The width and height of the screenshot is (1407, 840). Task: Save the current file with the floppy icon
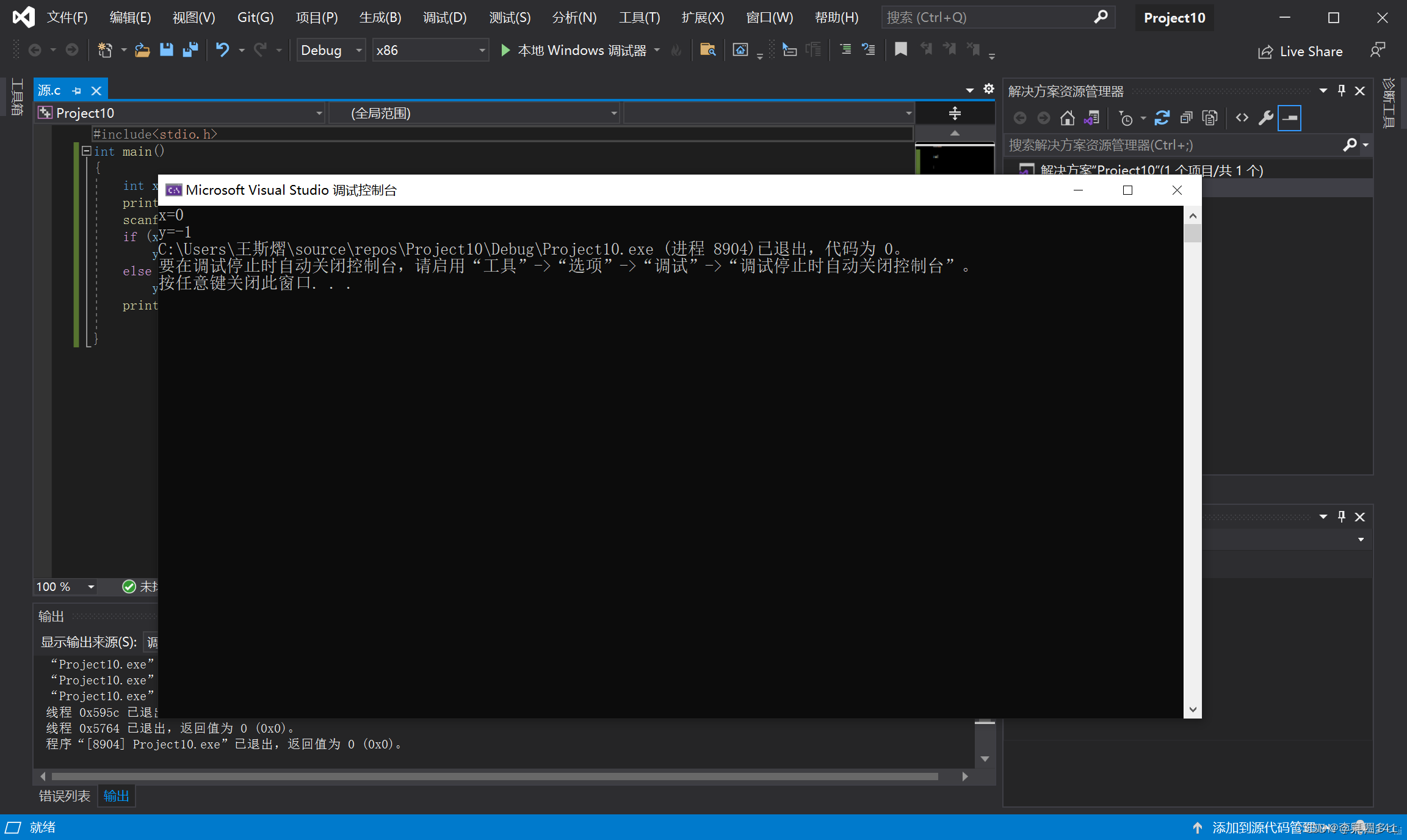click(166, 50)
